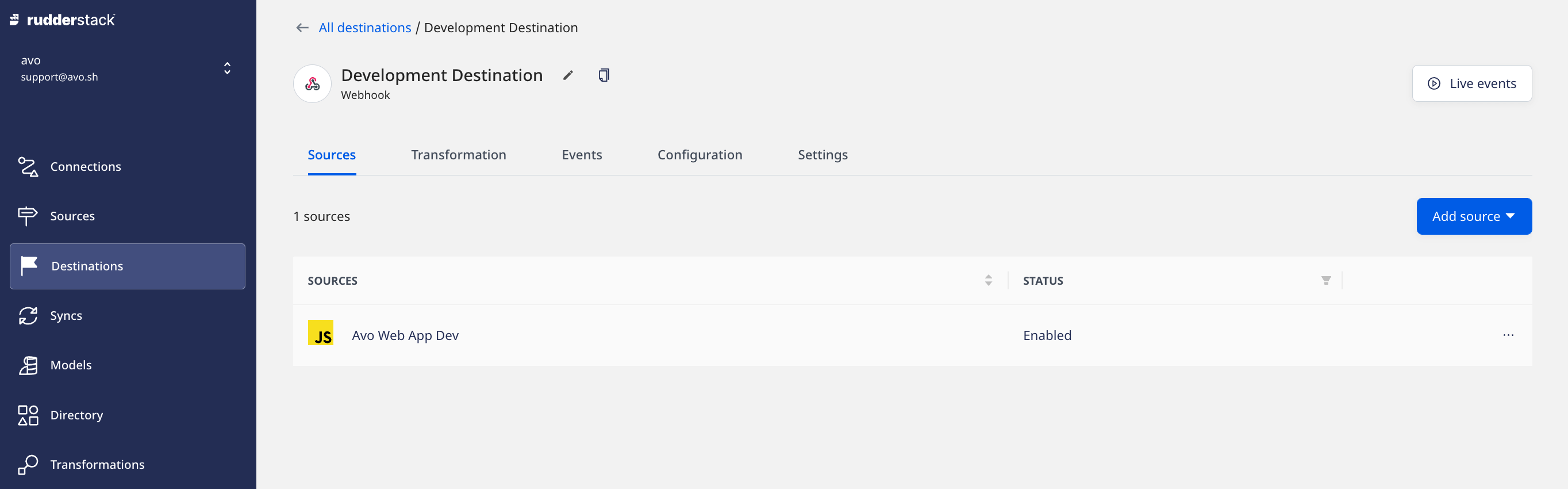The image size is (1568, 489).
Task: Click the copy icon beside destination name
Action: [x=603, y=75]
